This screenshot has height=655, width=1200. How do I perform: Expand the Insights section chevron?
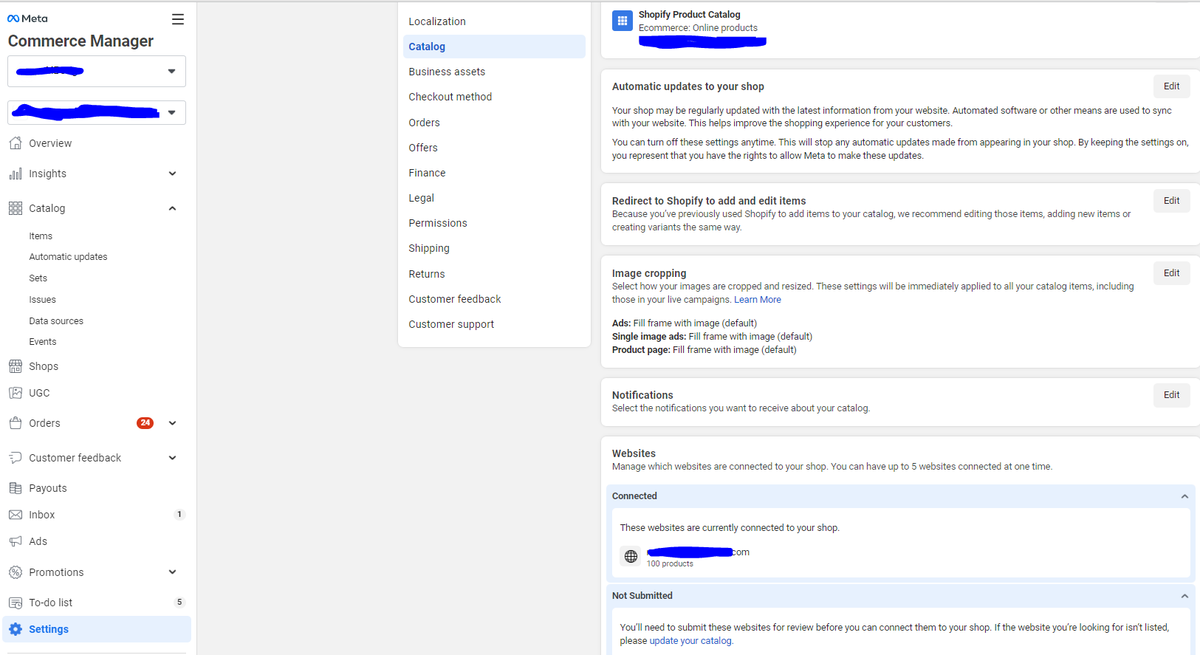pyautogui.click(x=172, y=174)
